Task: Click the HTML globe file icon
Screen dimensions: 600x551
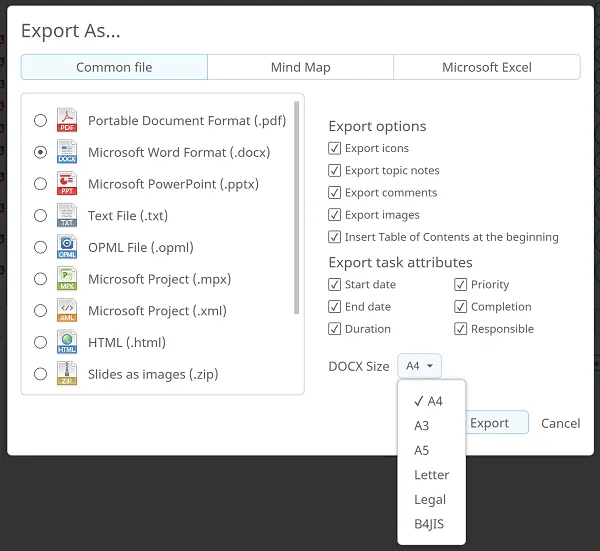Action: 67,342
